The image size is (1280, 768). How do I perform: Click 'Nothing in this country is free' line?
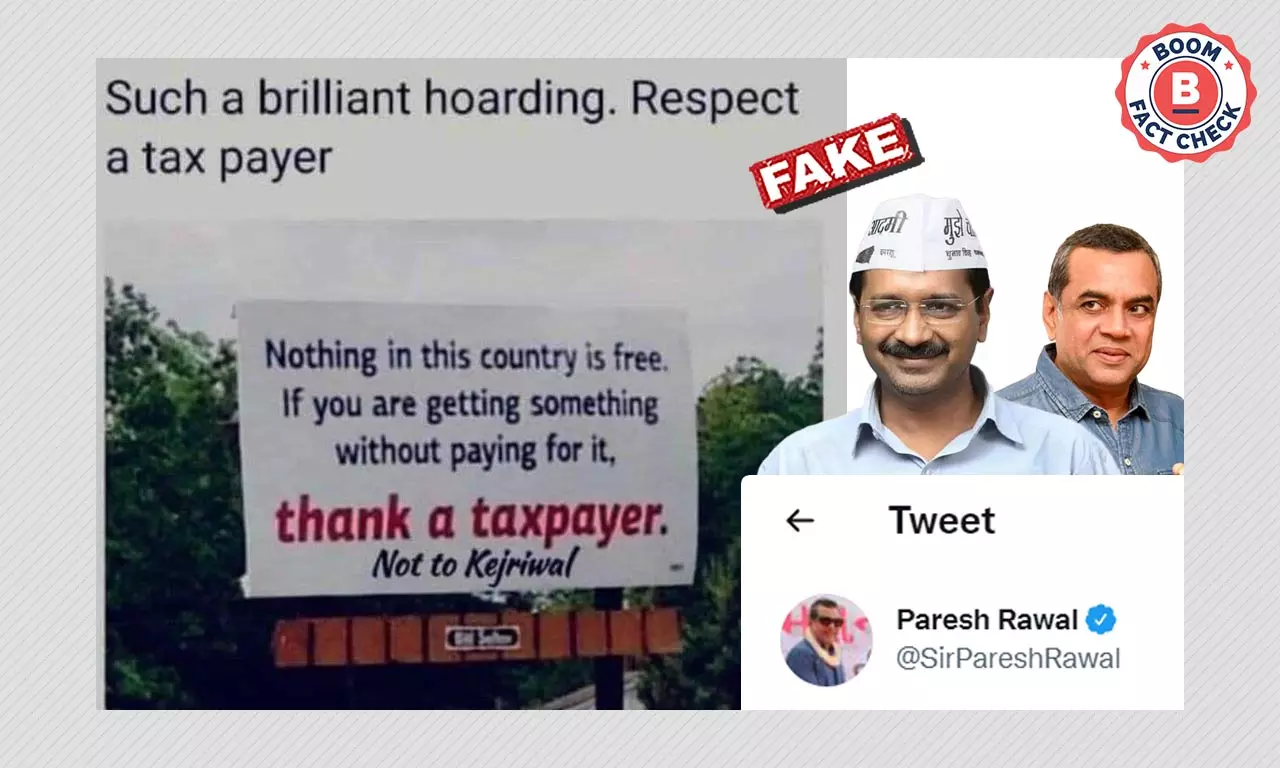point(465,357)
